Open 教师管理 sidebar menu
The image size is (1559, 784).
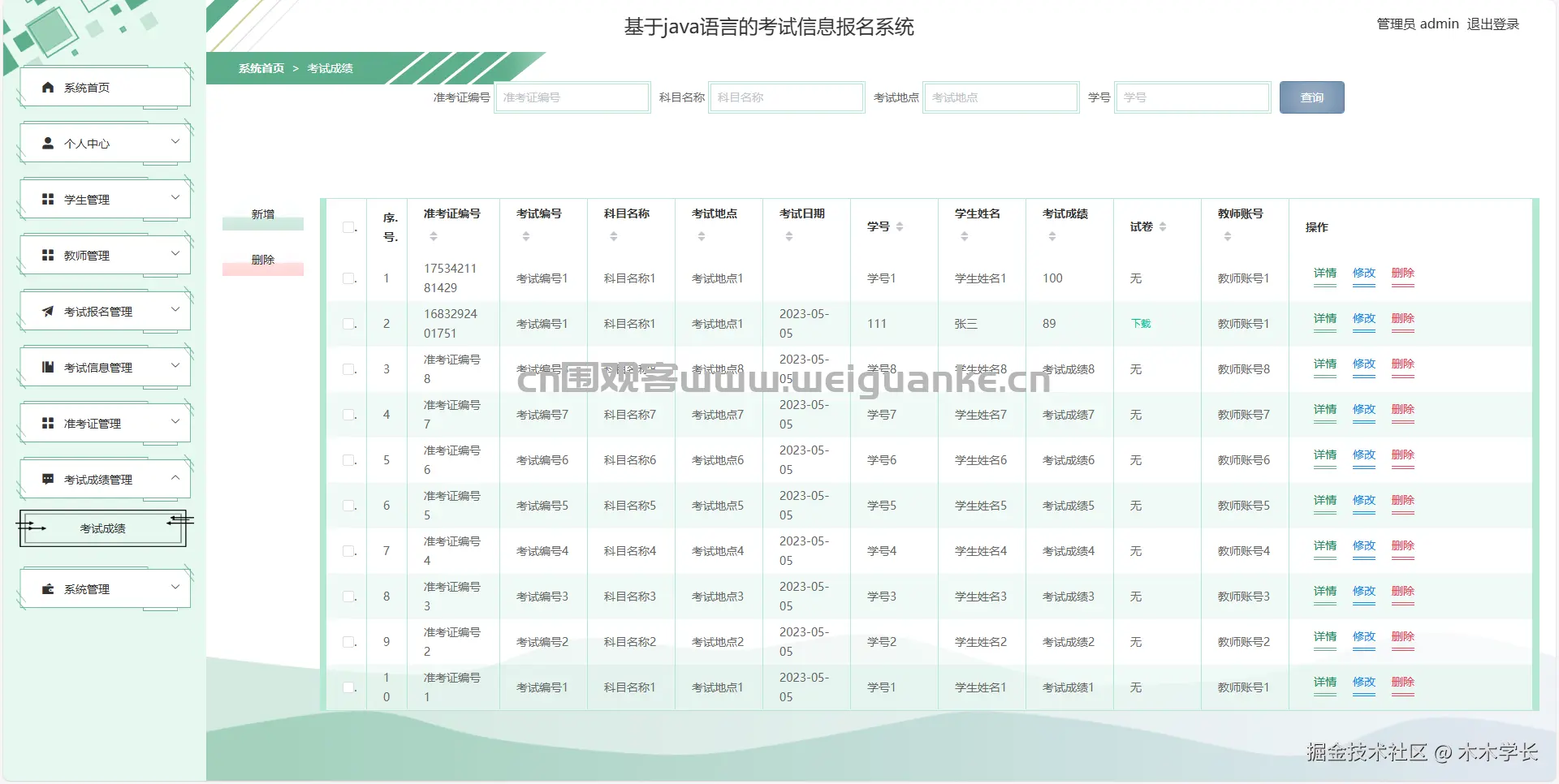[105, 255]
